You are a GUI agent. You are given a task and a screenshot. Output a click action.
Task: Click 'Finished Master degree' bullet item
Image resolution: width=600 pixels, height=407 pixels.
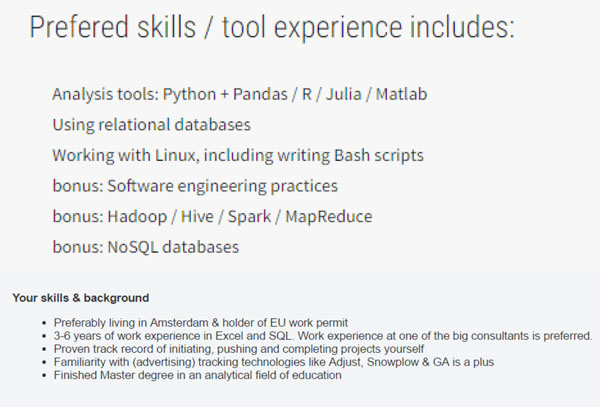pos(197,375)
